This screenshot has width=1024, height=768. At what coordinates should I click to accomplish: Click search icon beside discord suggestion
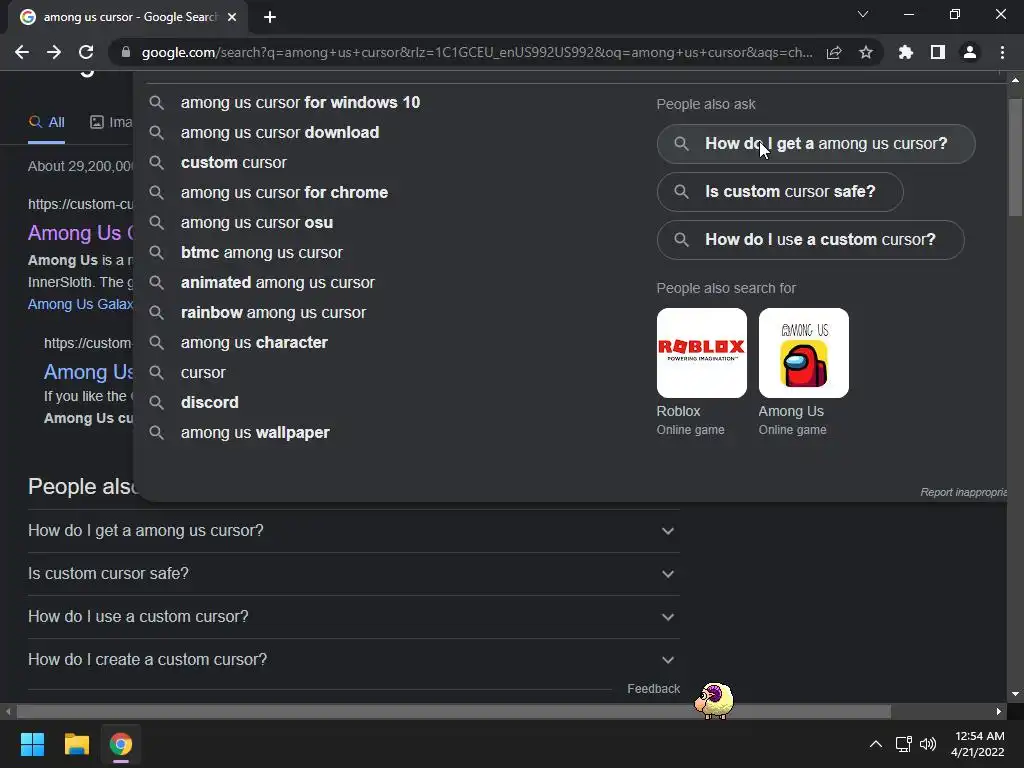[x=156, y=403]
